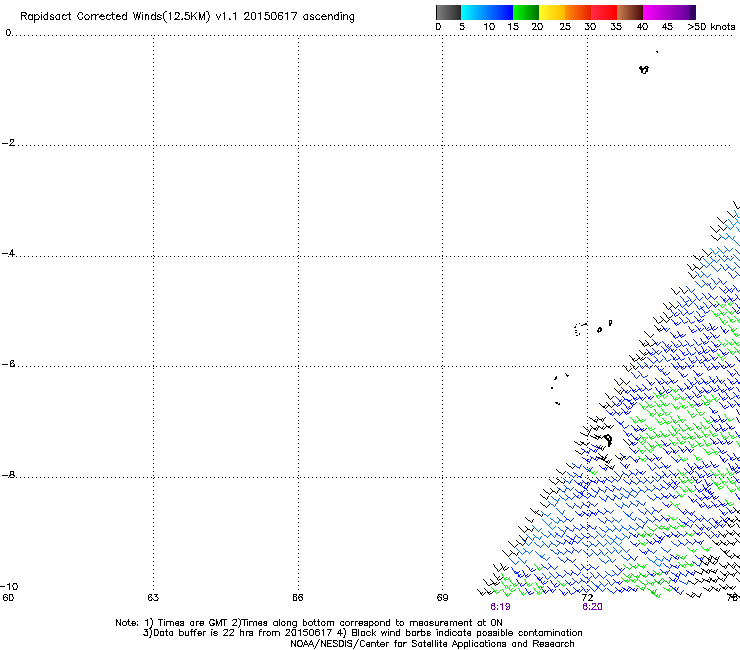Click the magenta 40-45 knots legend color

point(656,12)
